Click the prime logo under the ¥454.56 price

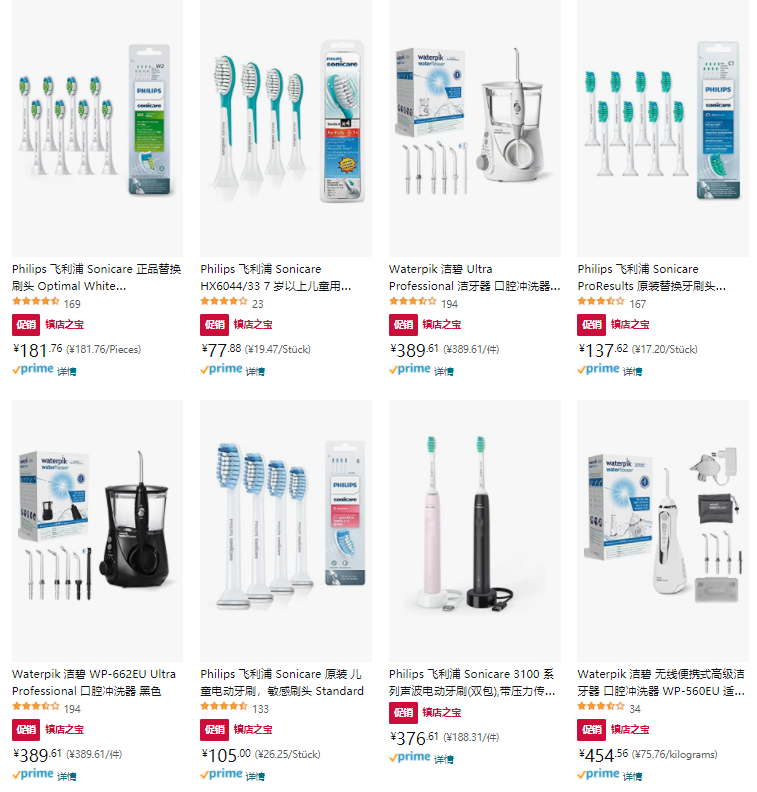point(598,775)
